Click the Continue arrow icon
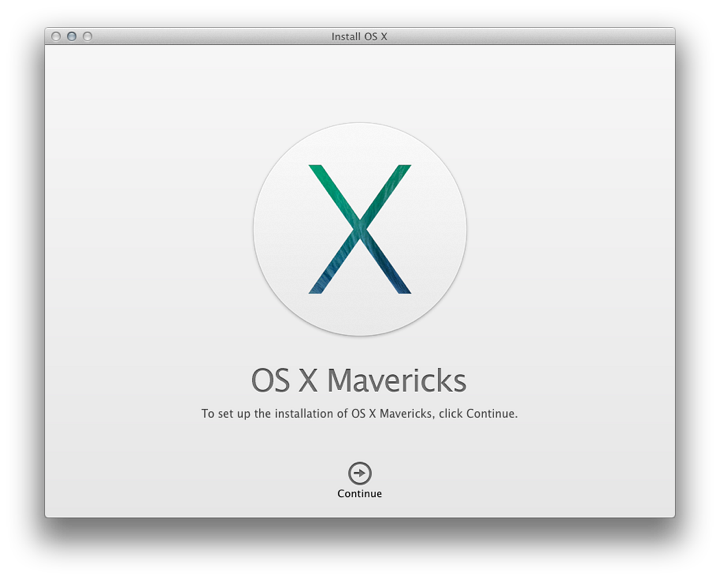 (x=360, y=473)
